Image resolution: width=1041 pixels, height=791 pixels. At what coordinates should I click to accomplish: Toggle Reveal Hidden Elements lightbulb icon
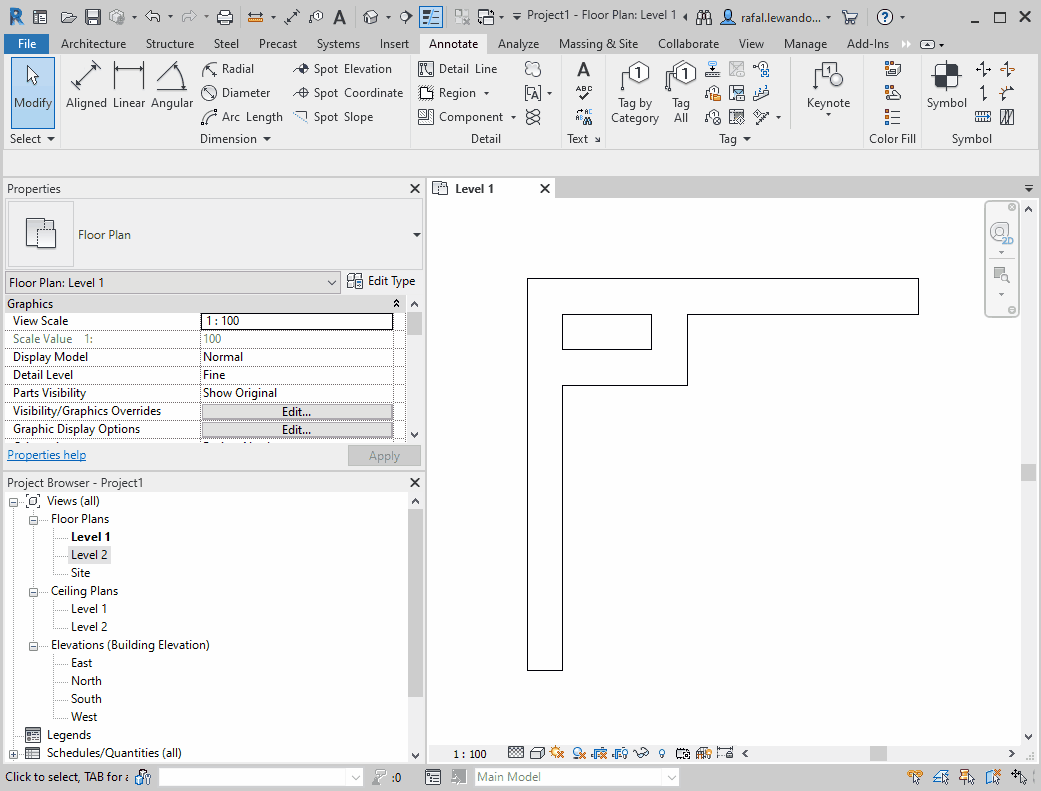tap(661, 753)
